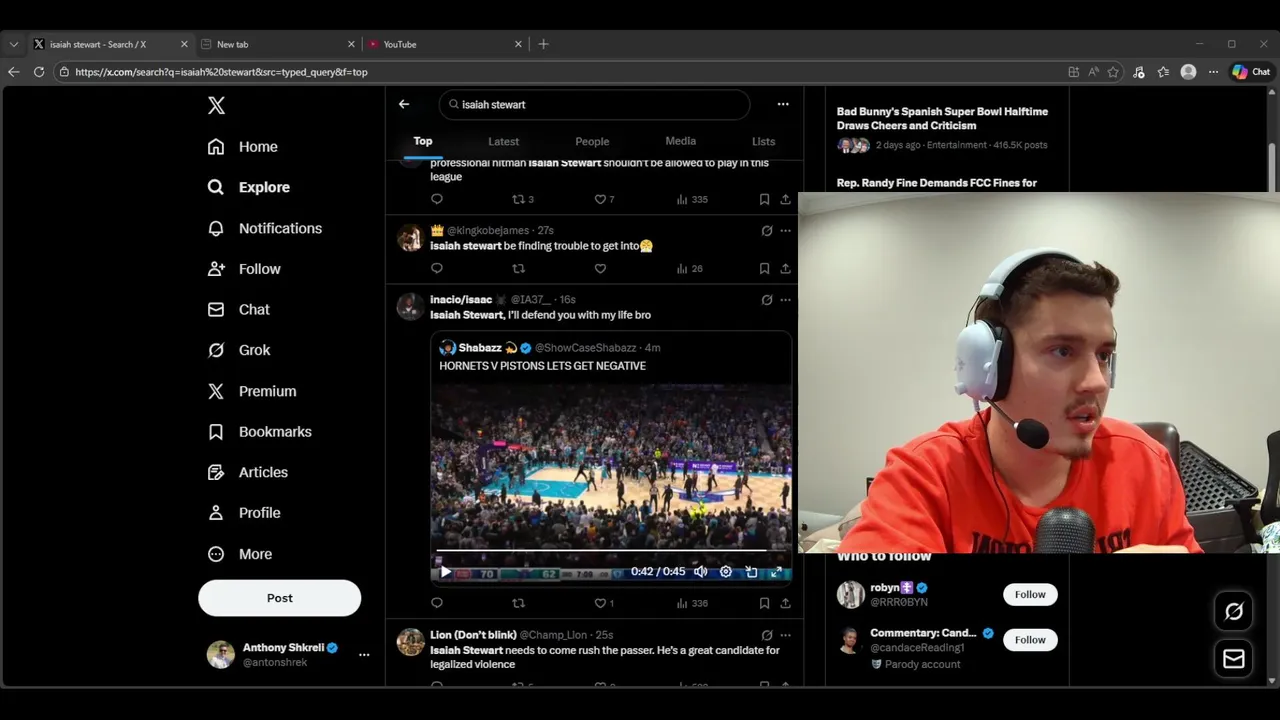The height and width of the screenshot is (720, 1280).
Task: Open Articles from the sidebar
Action: [247, 472]
